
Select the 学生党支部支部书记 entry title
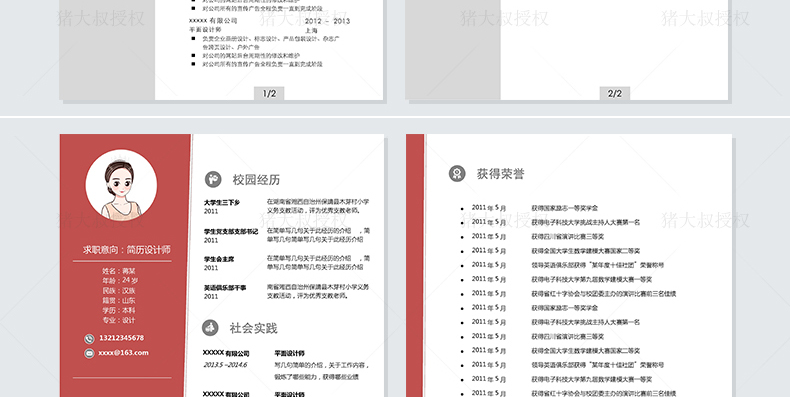click(x=231, y=232)
